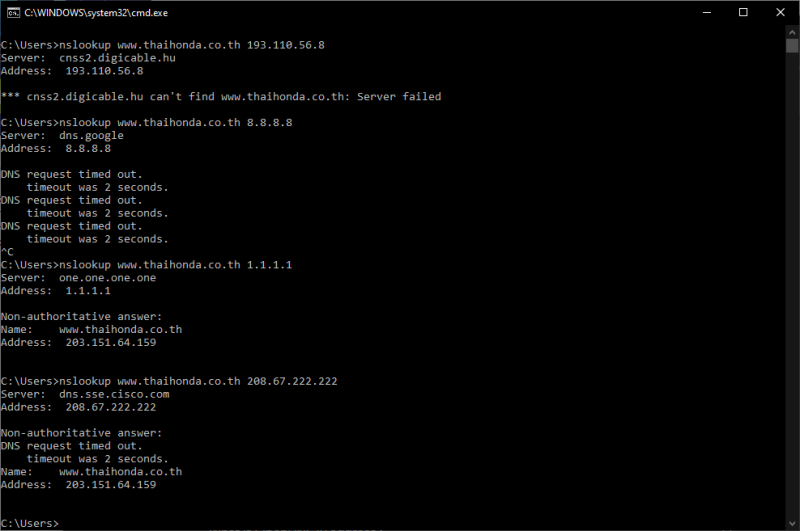
Task: Click the ^C interrupt line
Action: coord(7,252)
